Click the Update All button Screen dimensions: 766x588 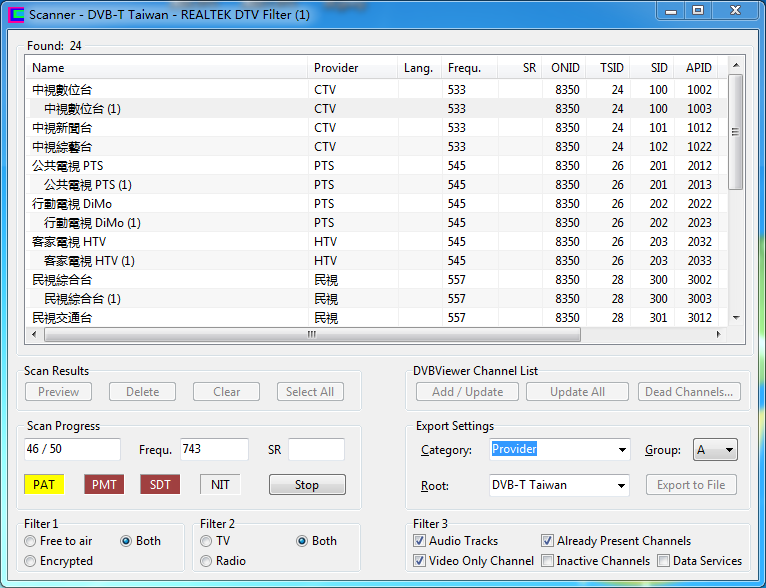(577, 392)
